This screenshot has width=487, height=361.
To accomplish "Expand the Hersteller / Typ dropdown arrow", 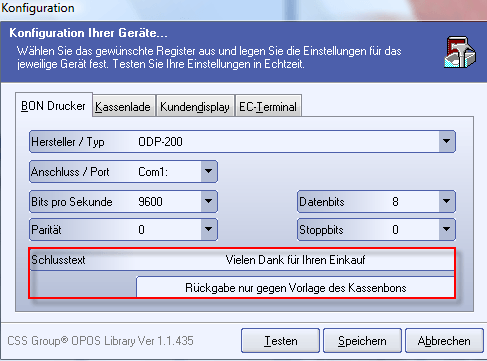I will point(446,141).
